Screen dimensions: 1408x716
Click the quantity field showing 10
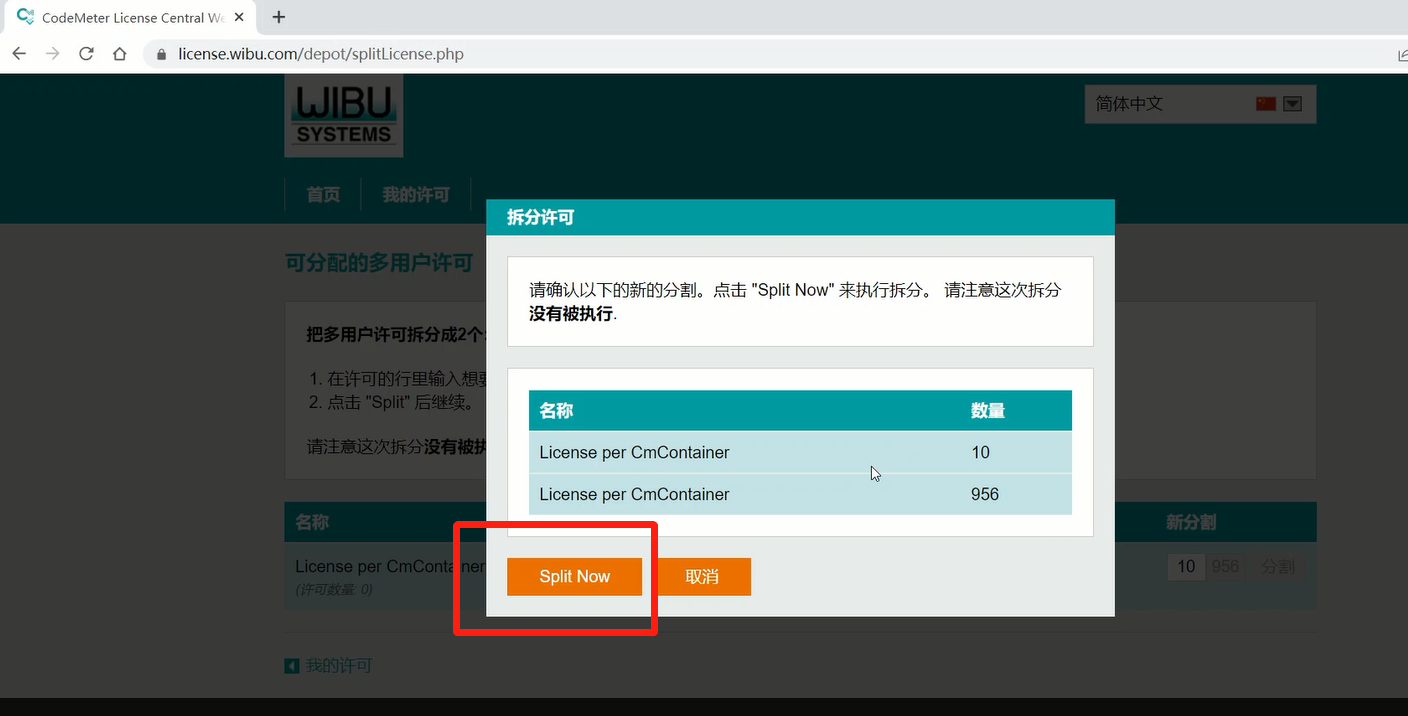[1186, 567]
